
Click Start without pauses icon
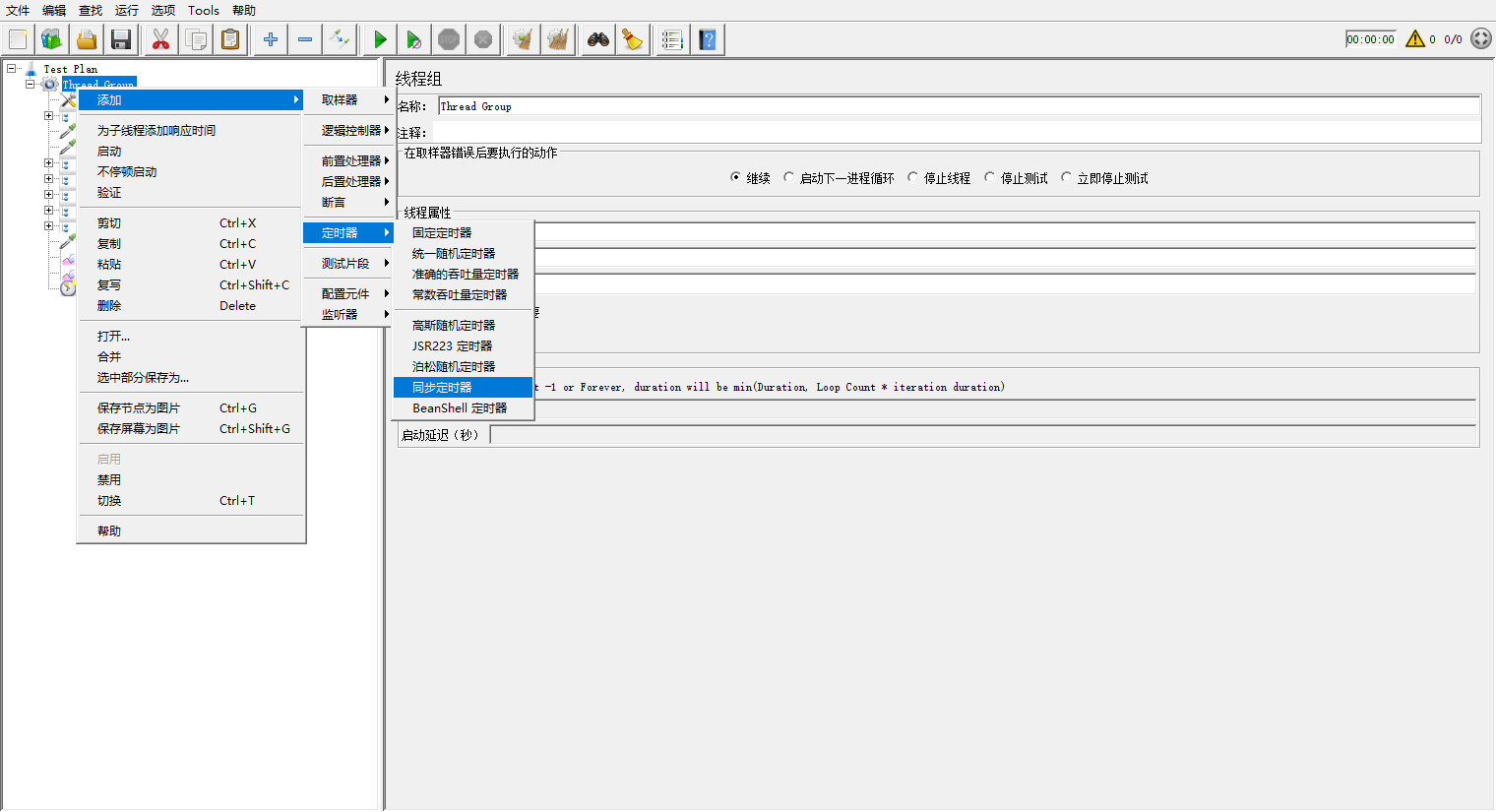[413, 39]
